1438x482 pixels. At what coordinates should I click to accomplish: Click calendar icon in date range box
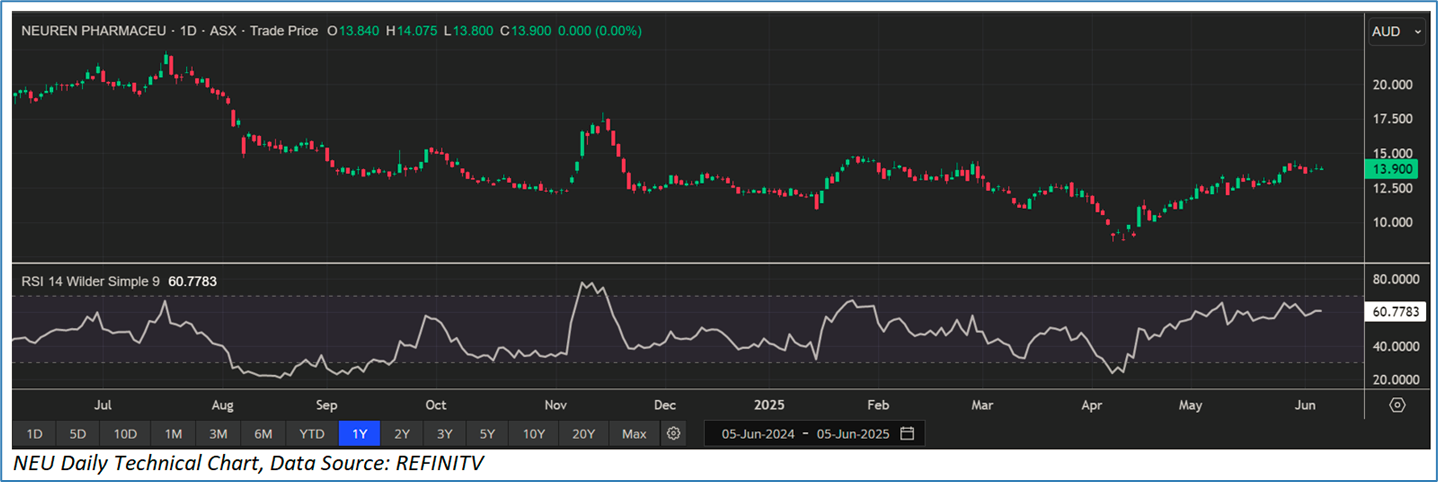click(907, 434)
